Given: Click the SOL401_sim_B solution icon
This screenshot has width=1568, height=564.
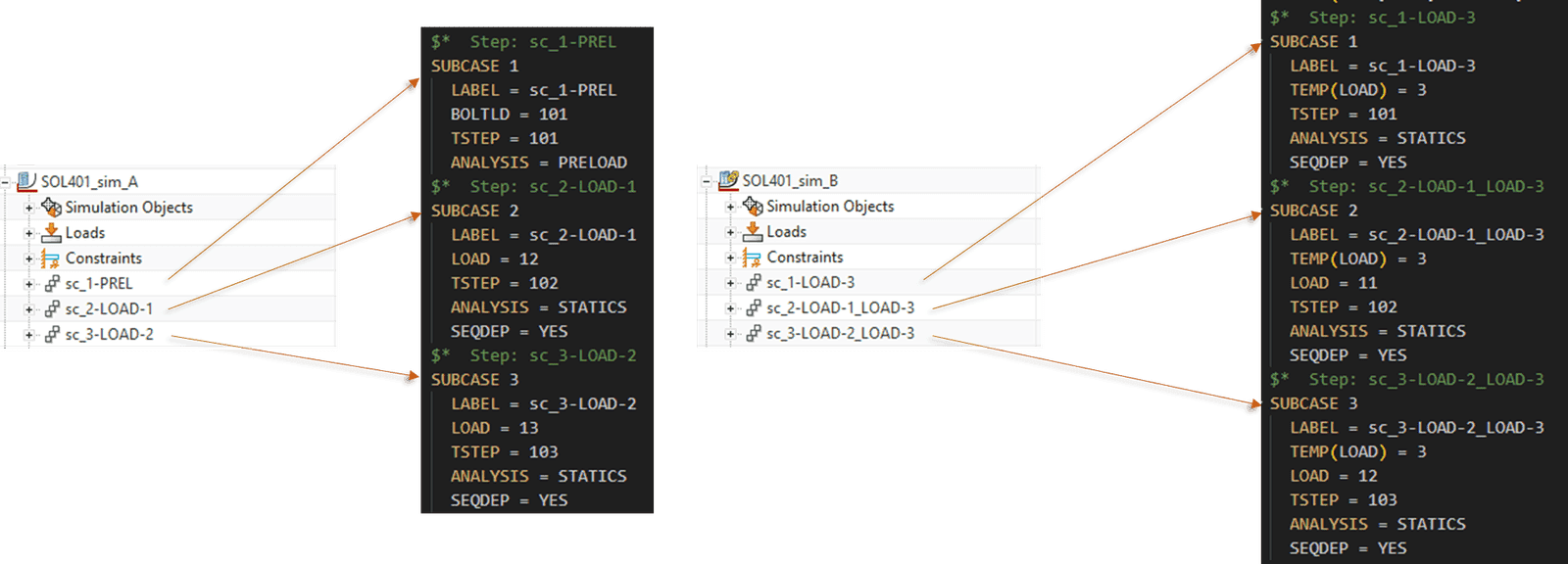Looking at the screenshot, I should click(728, 180).
